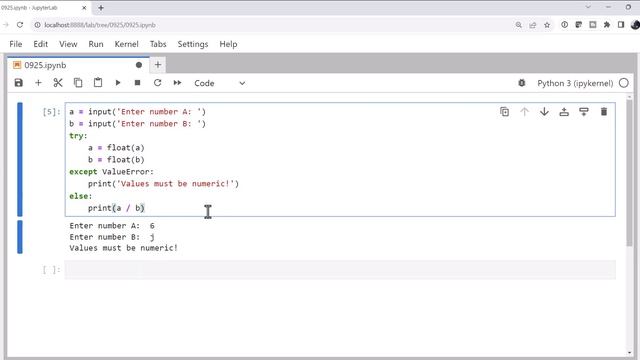Insert a cell below with the plus icon

[38, 83]
